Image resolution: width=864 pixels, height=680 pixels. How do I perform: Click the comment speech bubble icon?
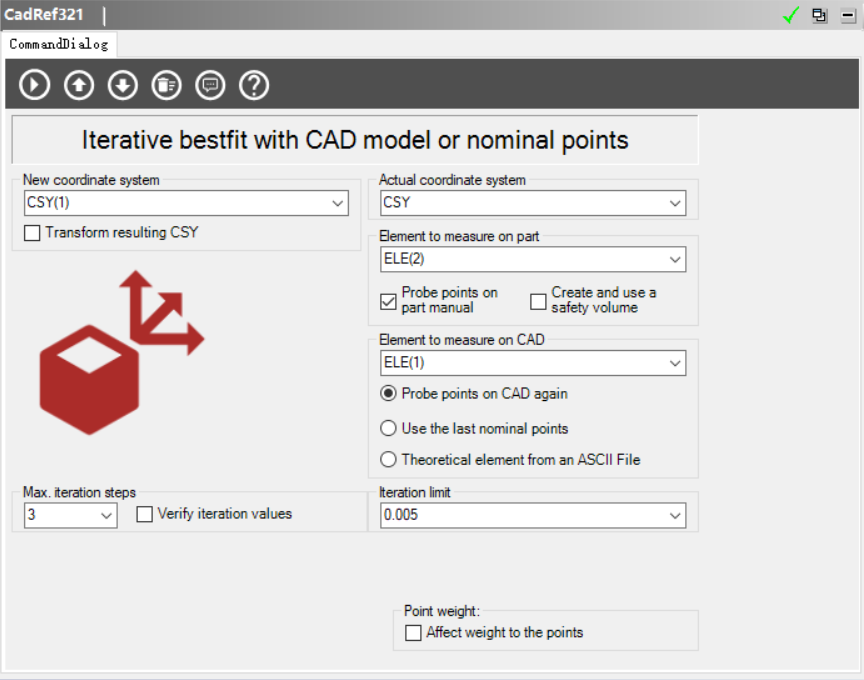(x=210, y=85)
